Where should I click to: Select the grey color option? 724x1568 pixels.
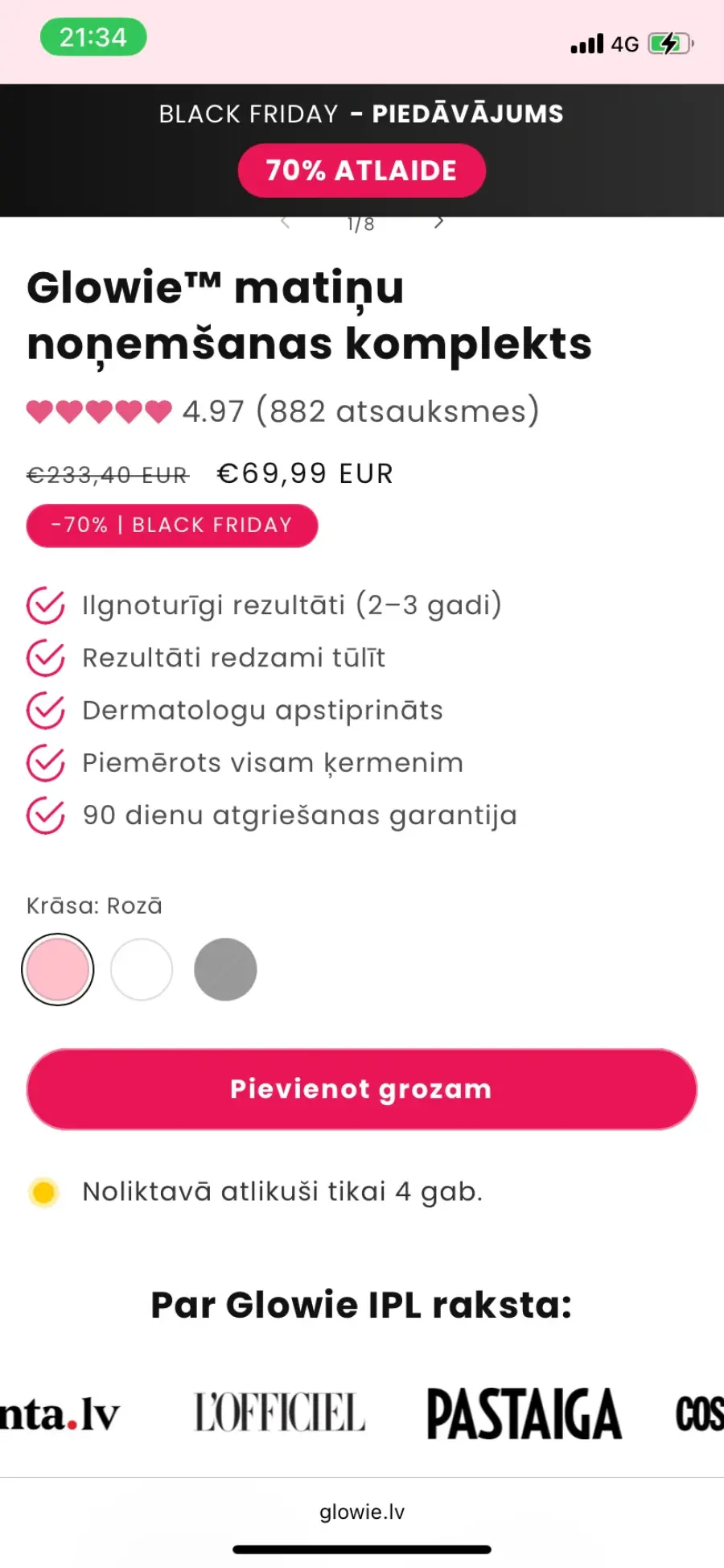click(225, 969)
